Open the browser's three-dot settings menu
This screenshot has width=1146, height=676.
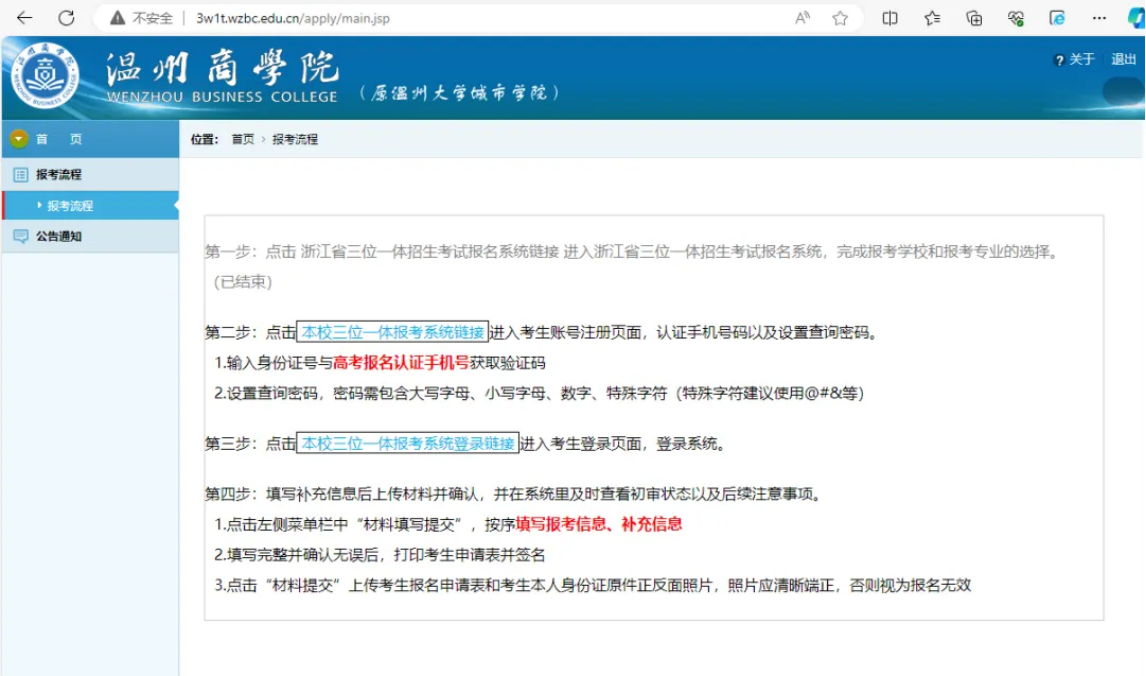click(x=1097, y=18)
